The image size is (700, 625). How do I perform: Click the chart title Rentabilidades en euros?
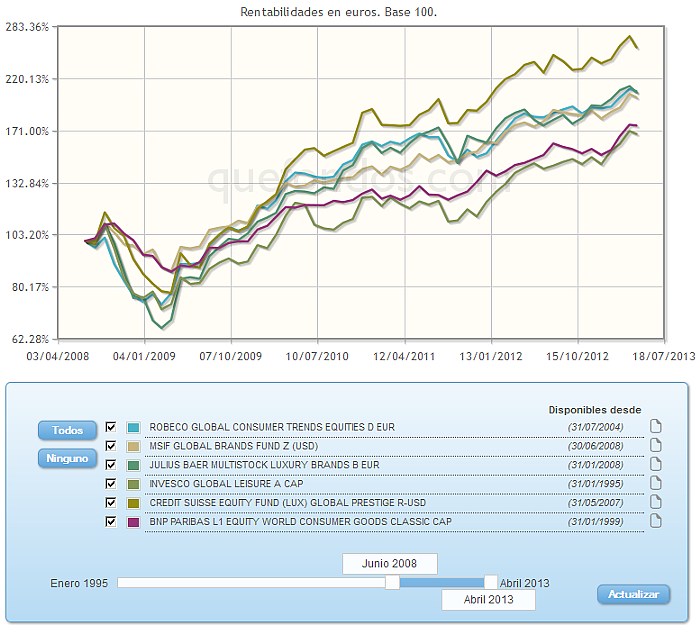coord(338,12)
